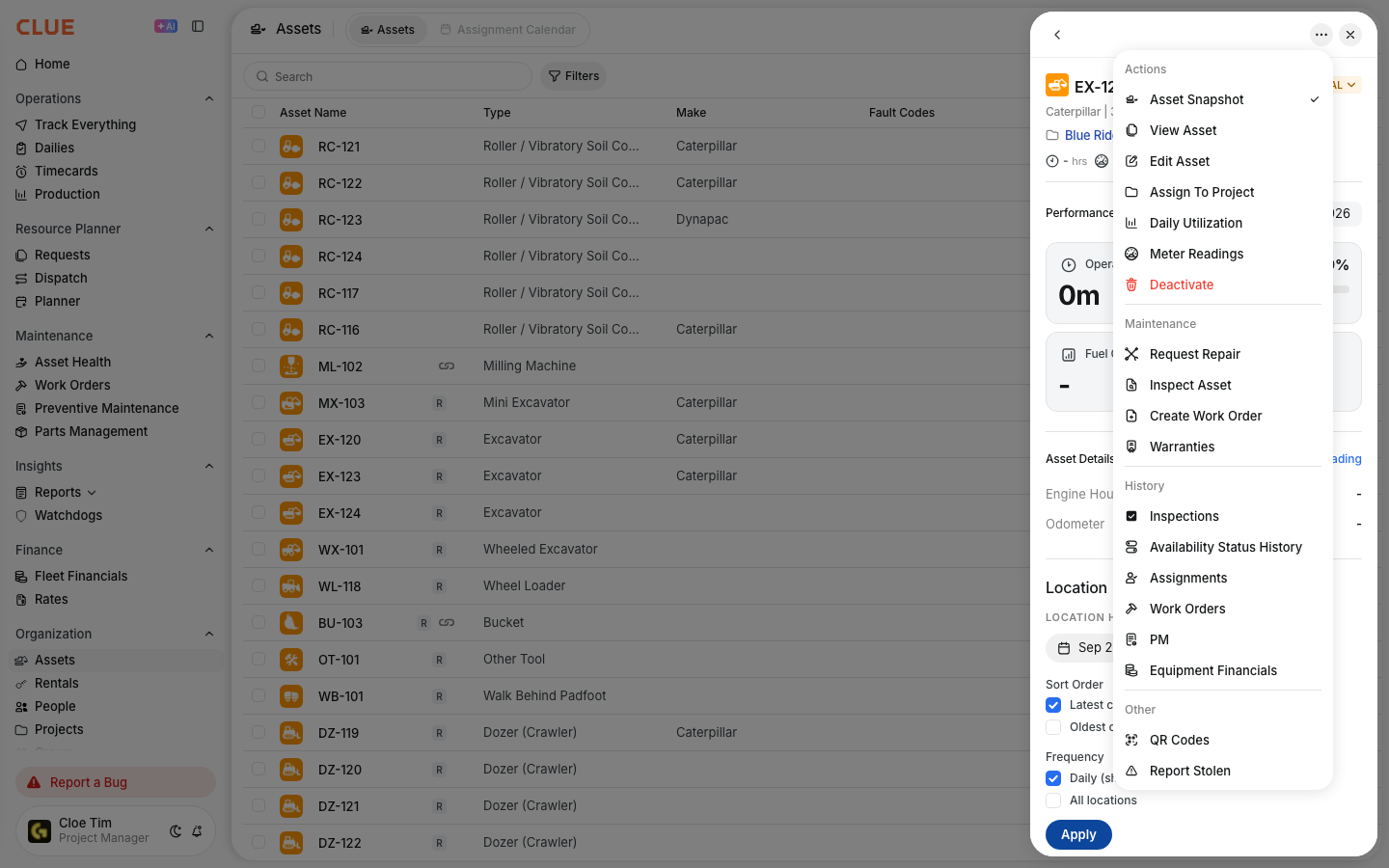
Task: Check the EX-123 row checkbox
Action: point(259,475)
